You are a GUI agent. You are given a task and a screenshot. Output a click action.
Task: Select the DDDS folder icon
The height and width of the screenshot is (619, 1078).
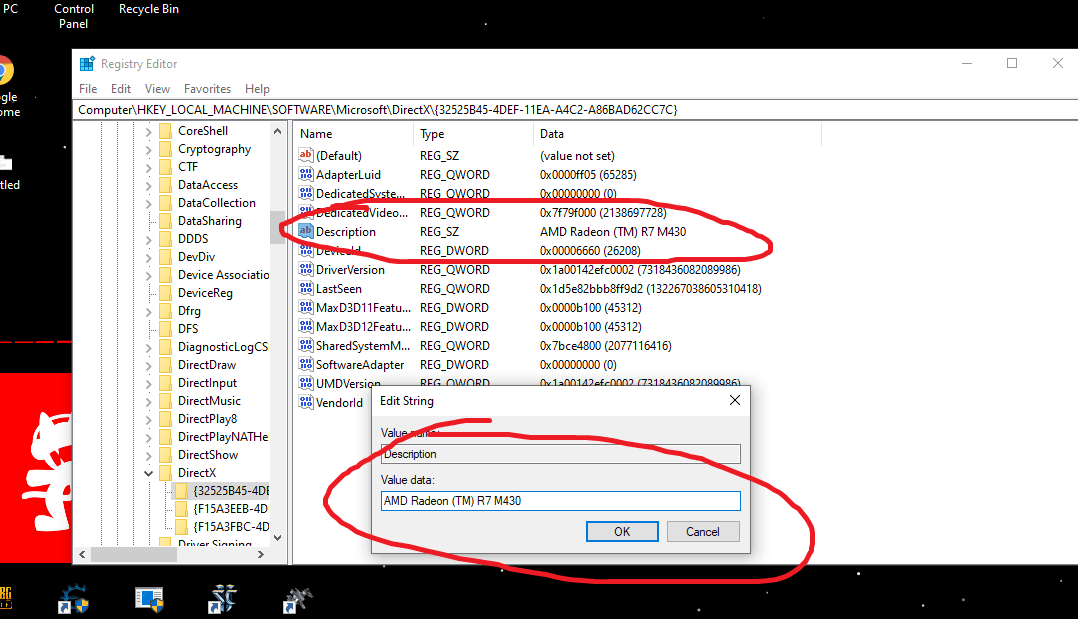click(x=165, y=239)
